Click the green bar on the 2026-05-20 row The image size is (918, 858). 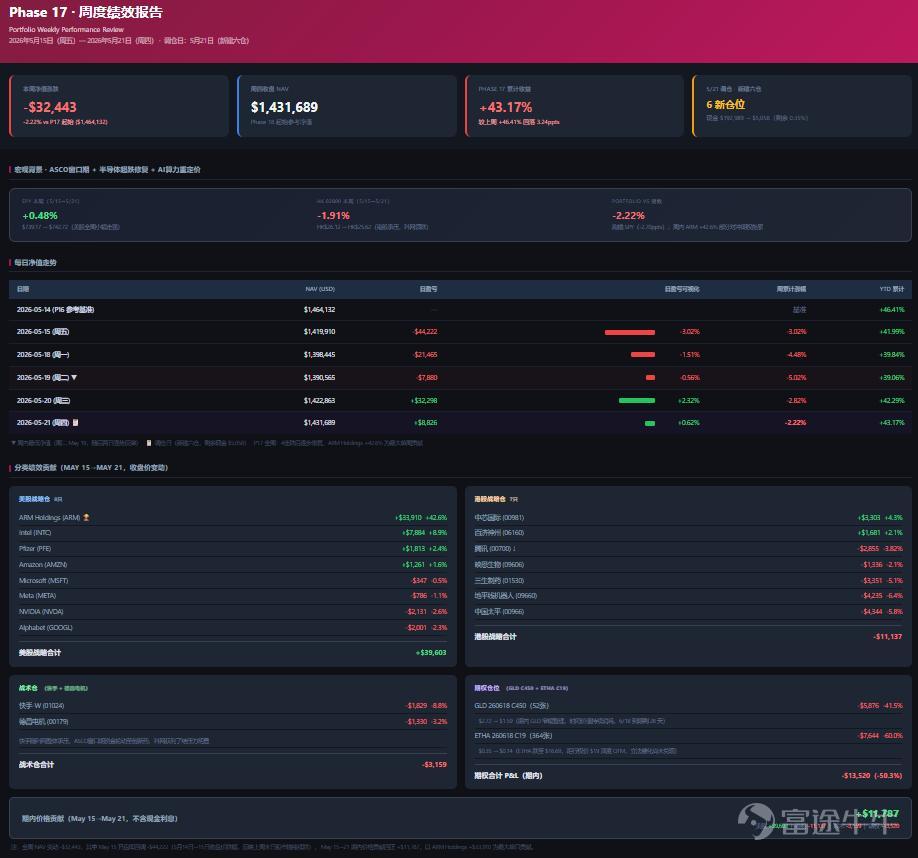click(x=636, y=401)
